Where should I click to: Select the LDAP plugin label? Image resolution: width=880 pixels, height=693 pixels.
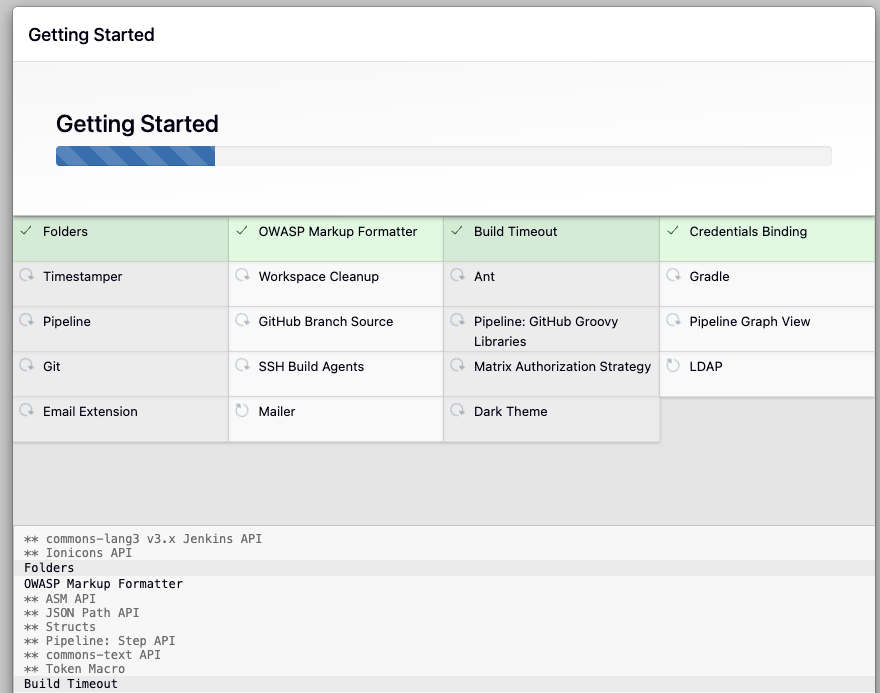(705, 366)
